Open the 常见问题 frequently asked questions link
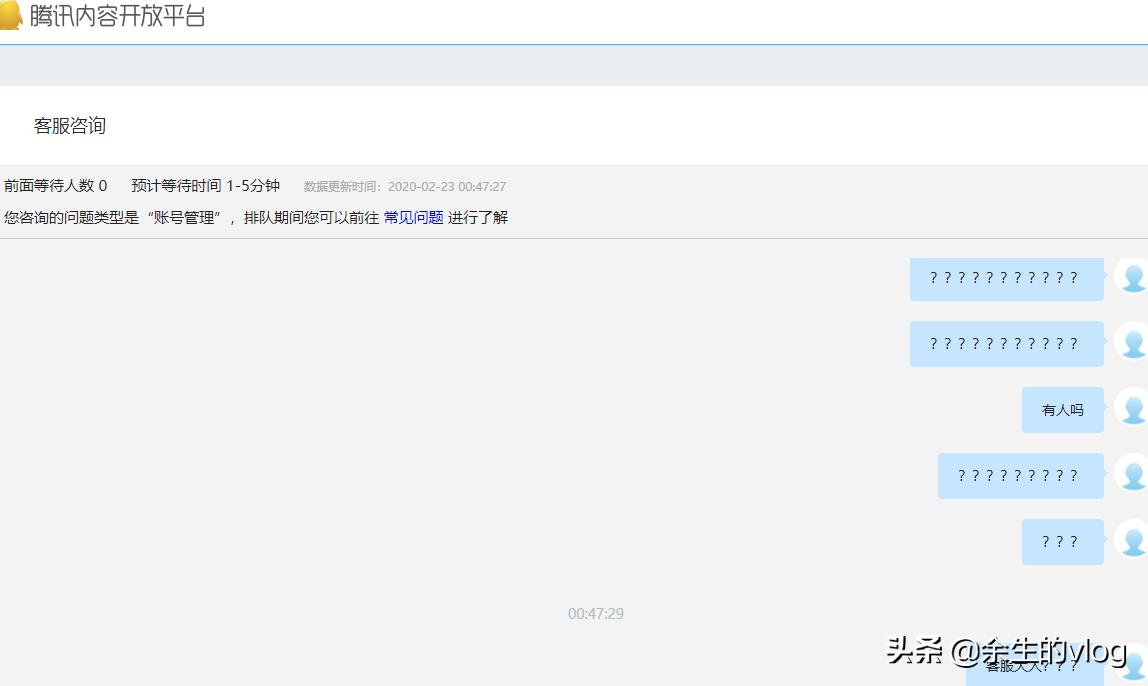Viewport: 1148px width, 686px height. point(413,217)
